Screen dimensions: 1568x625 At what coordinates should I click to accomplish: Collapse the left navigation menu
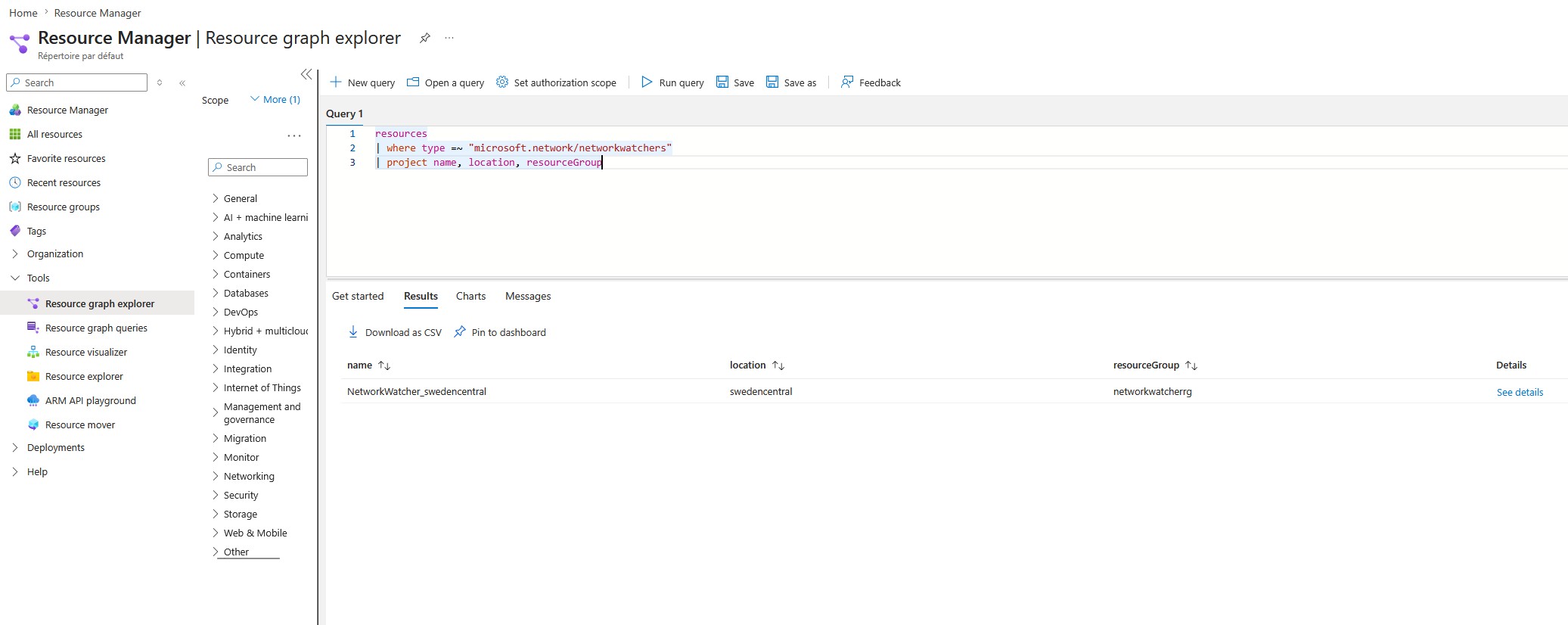pyautogui.click(x=182, y=83)
